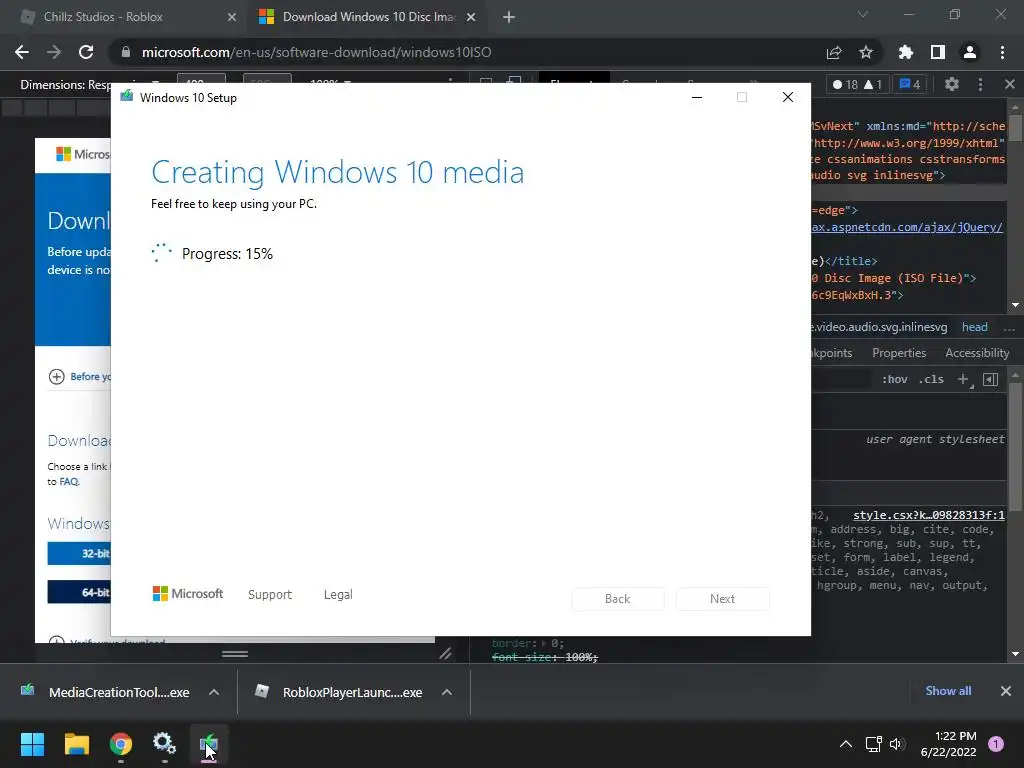Open DevTools more options menu

coord(980,84)
